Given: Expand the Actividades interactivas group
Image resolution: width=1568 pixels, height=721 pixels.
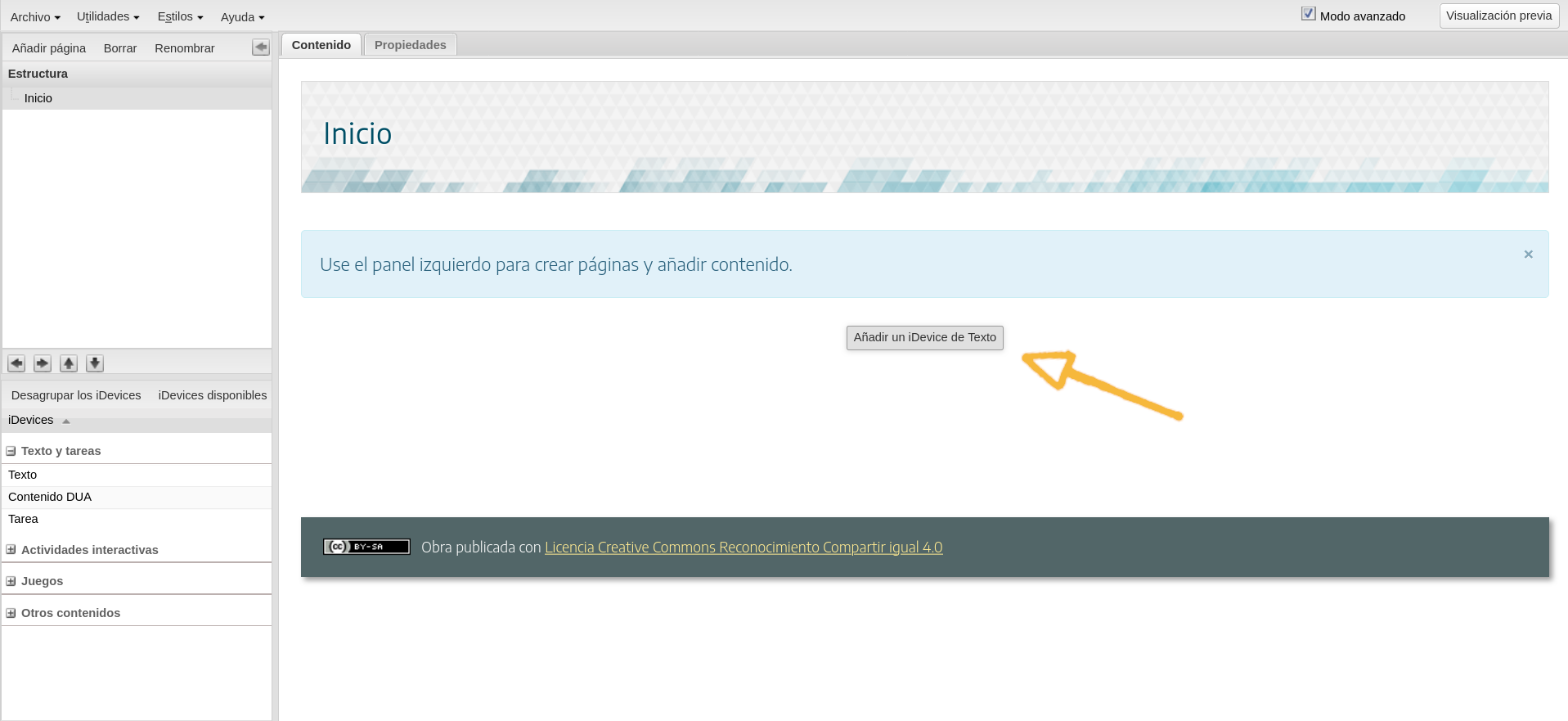Looking at the screenshot, I should tap(11, 550).
